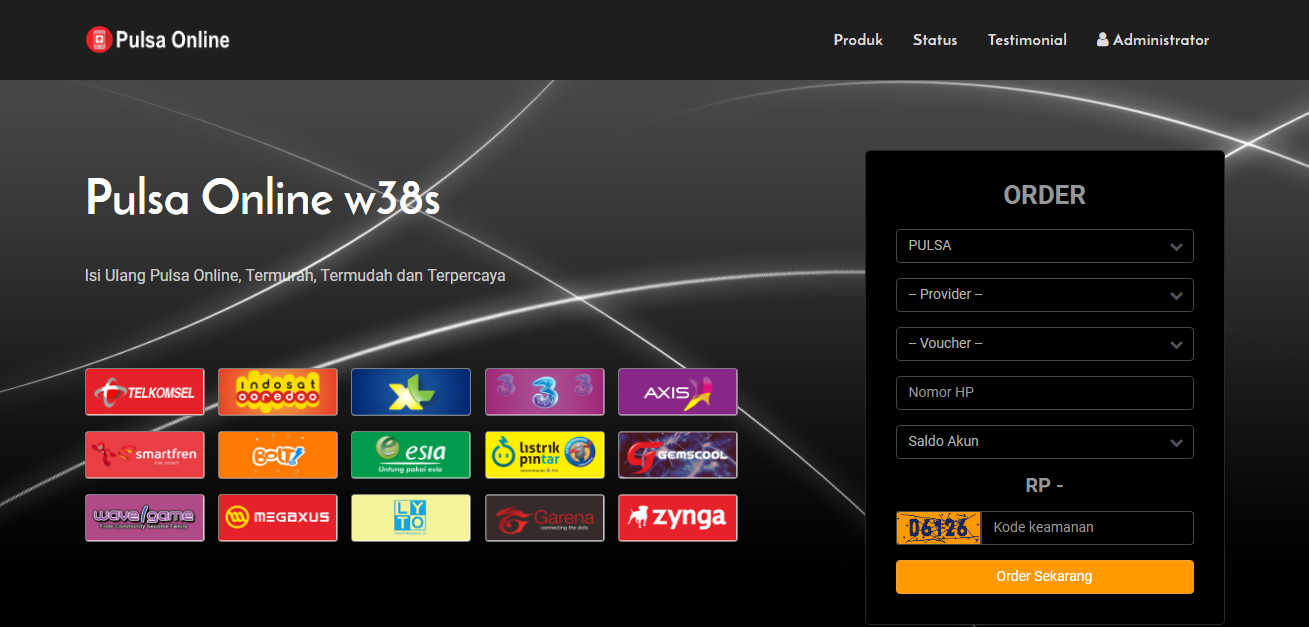Click the RP - price text
1309x627 pixels.
(x=1045, y=486)
